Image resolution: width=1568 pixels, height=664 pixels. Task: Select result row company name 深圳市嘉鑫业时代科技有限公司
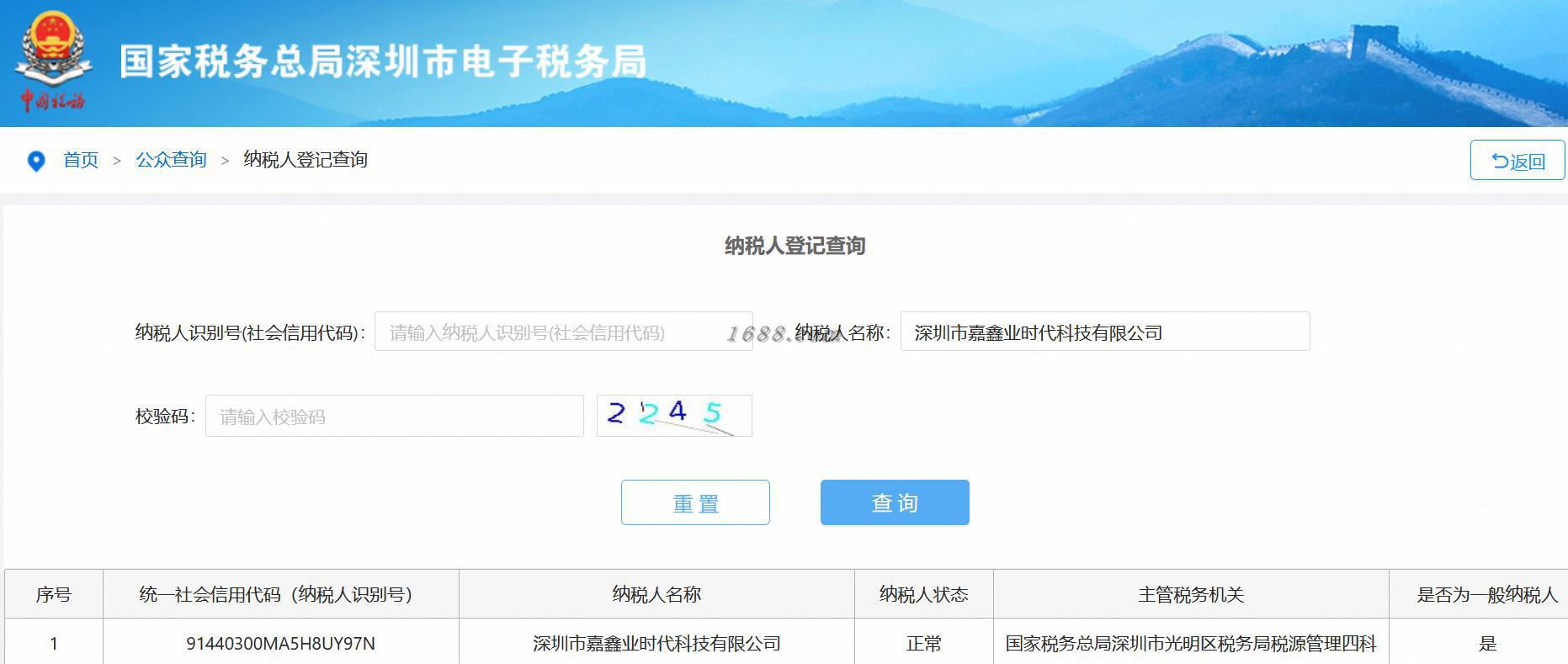pyautogui.click(x=656, y=644)
